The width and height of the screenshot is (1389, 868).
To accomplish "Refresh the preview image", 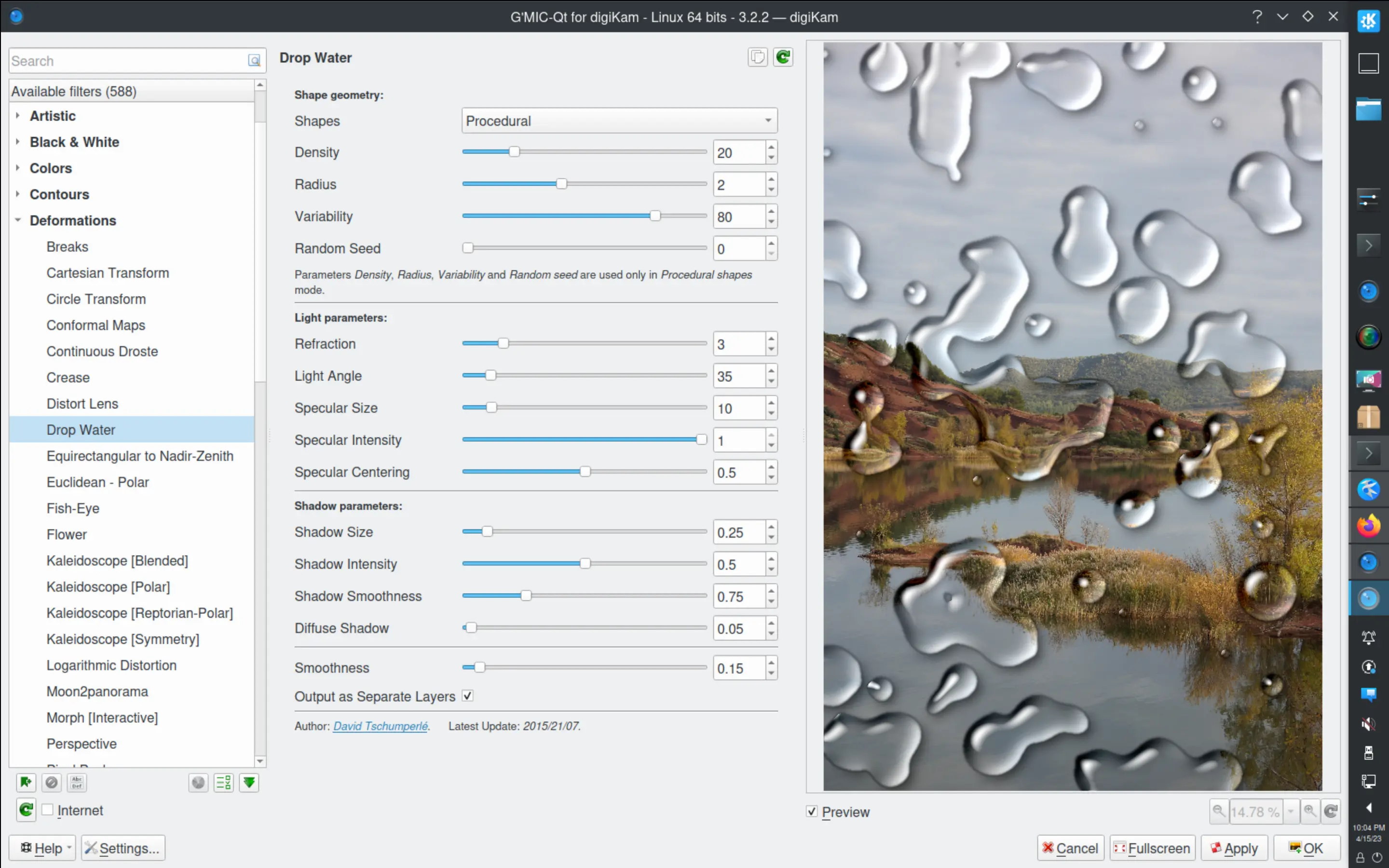I will 1331,811.
